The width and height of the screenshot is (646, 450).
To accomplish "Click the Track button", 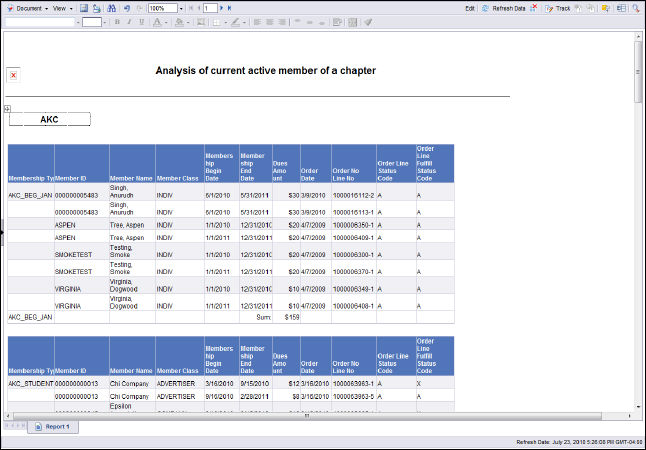I will coord(563,7).
